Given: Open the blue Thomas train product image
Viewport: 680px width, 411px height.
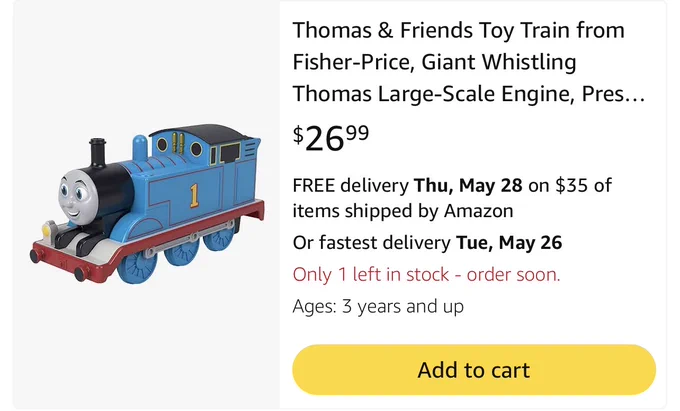Looking at the screenshot, I should point(147,204).
